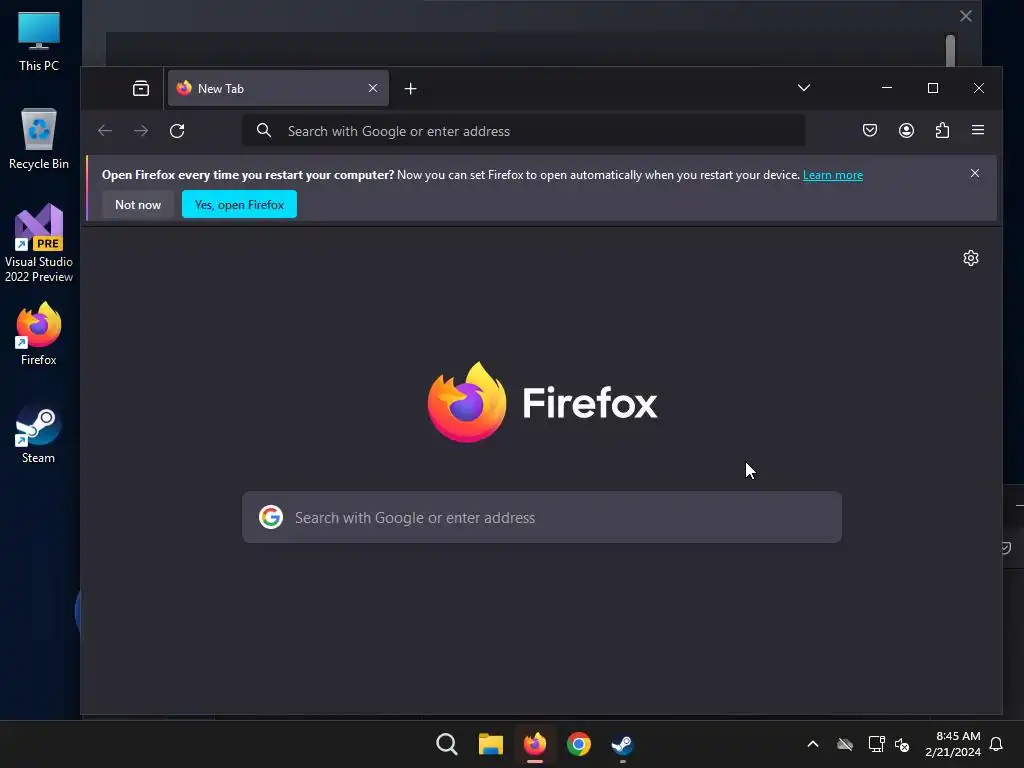Maximize the Firefox window
The image size is (1024, 768).
[x=933, y=88]
